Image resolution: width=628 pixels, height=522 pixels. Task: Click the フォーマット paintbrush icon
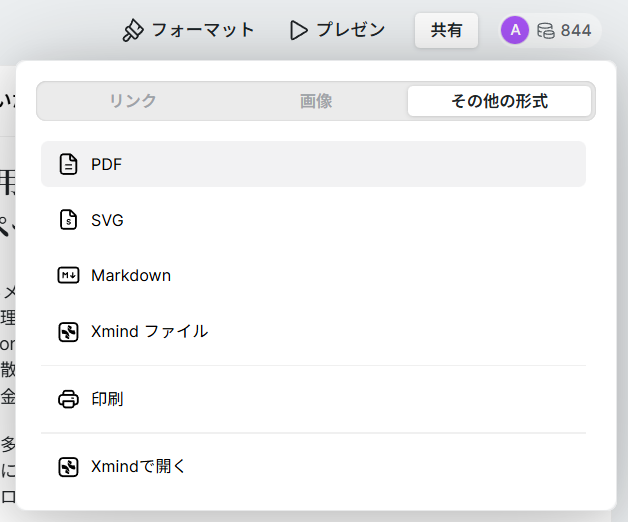click(133, 30)
